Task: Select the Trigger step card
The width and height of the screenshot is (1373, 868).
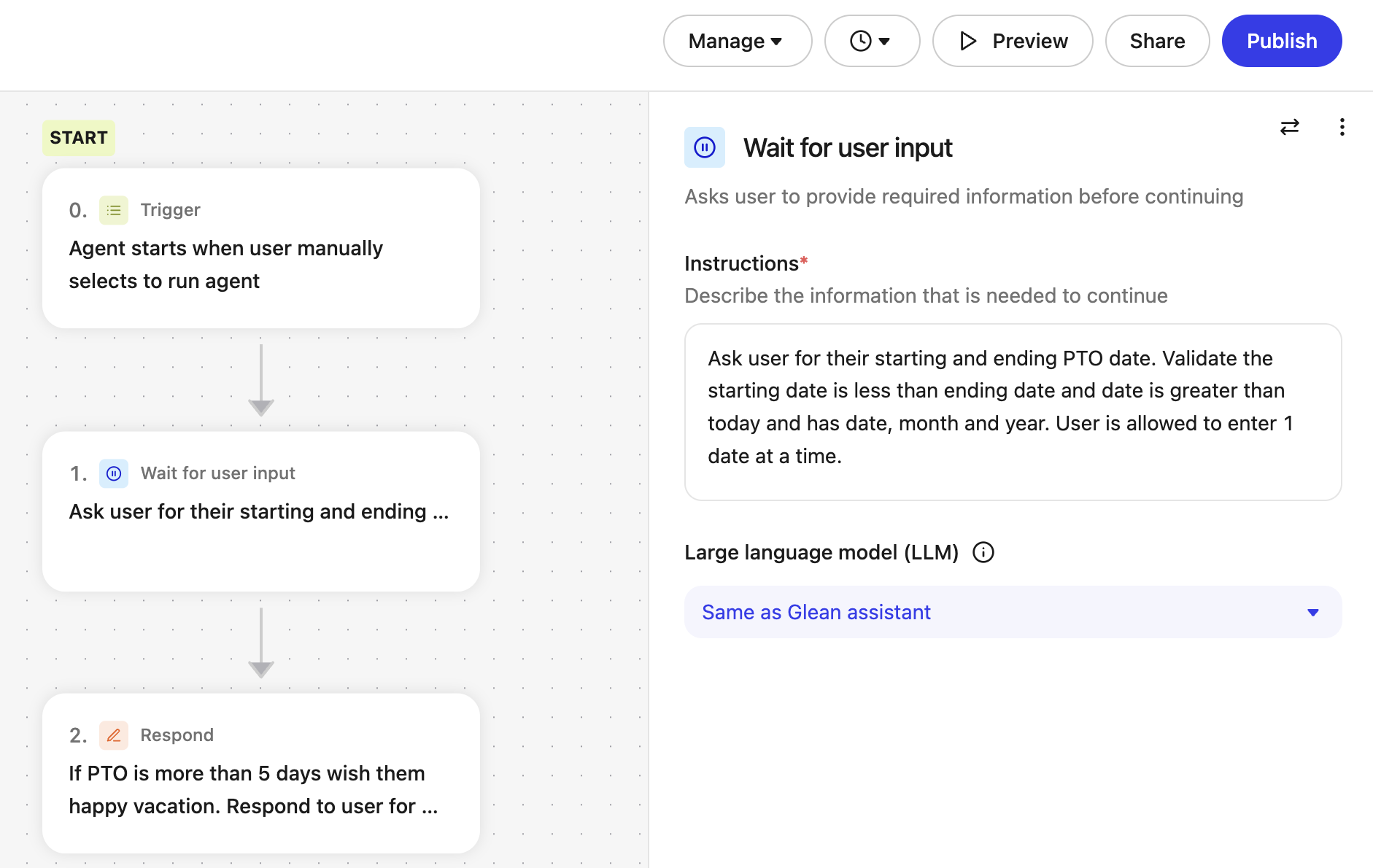Action: 260,249
